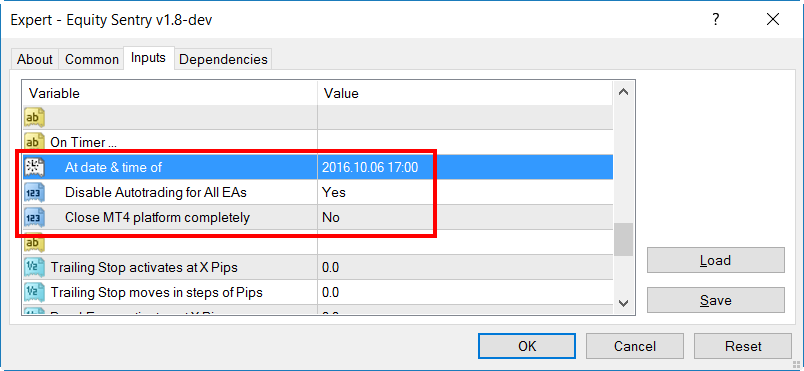Click the Variable column header
This screenshot has height=371, width=804.
(x=170, y=93)
